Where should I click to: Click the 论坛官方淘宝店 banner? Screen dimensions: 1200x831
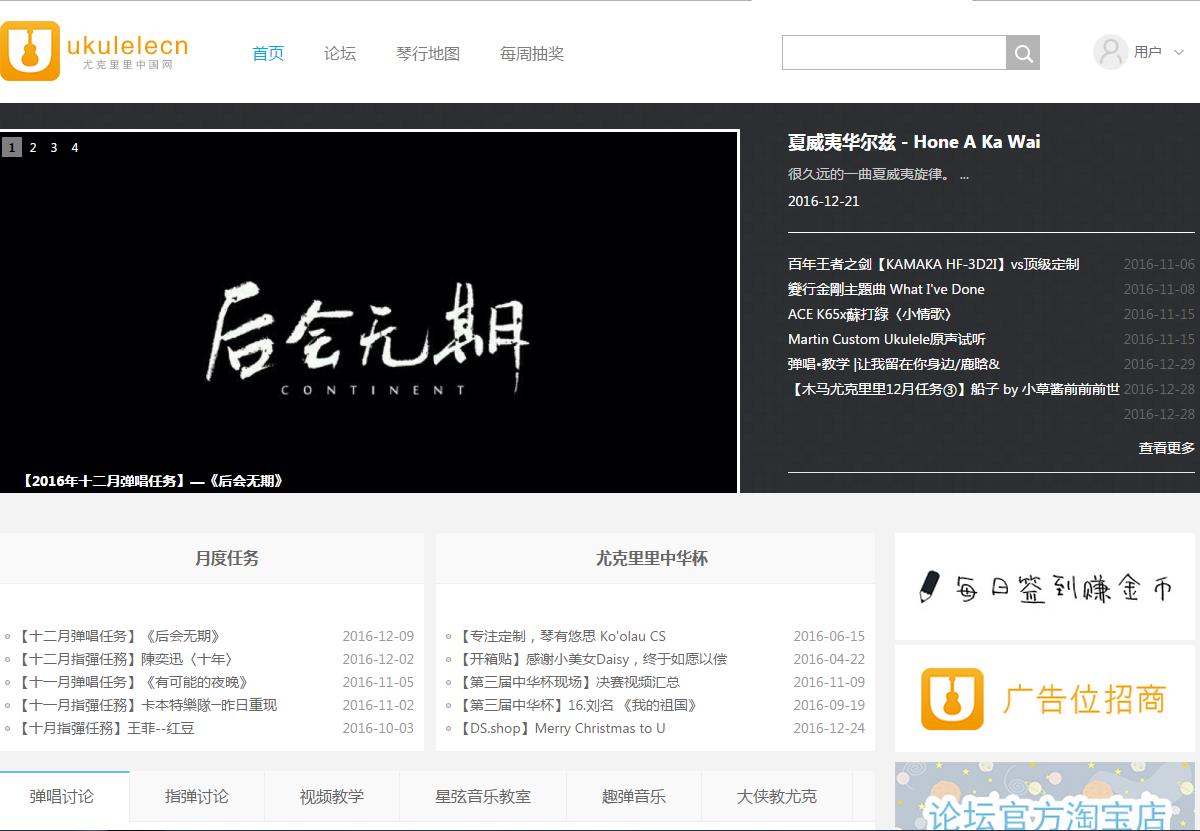[1045, 796]
